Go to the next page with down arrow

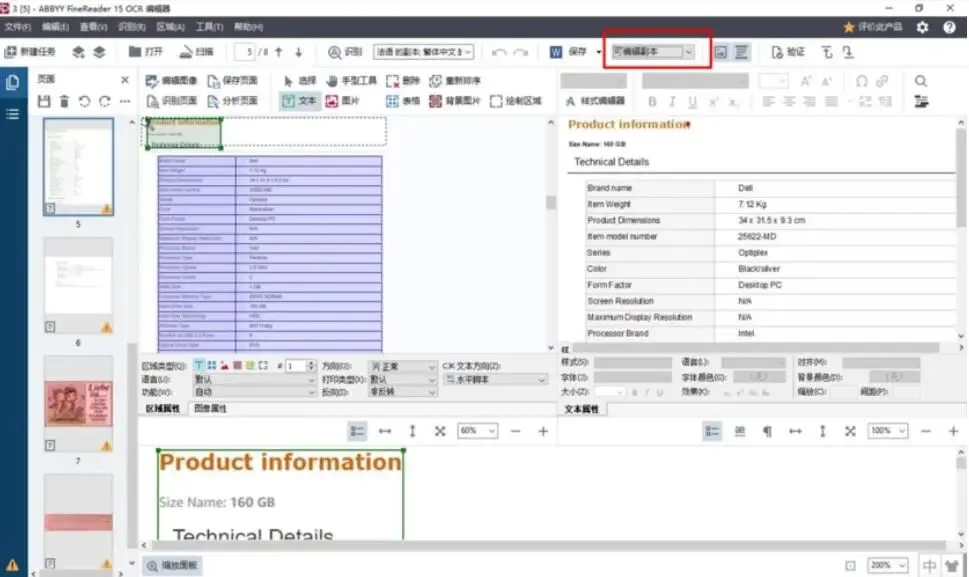pos(298,52)
